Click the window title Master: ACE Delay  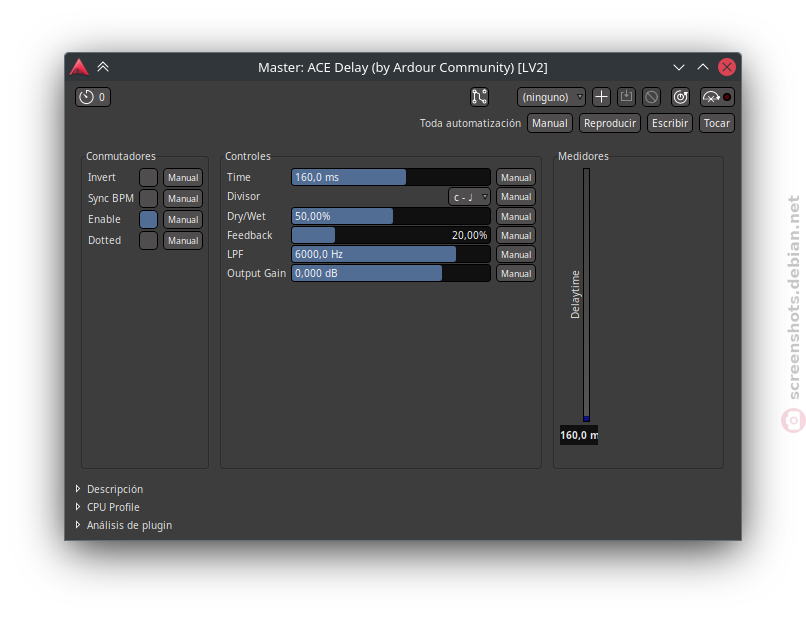(403, 67)
